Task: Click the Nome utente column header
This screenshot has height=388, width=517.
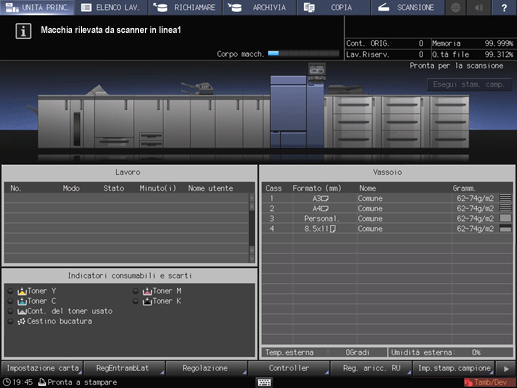Action: (x=210, y=188)
